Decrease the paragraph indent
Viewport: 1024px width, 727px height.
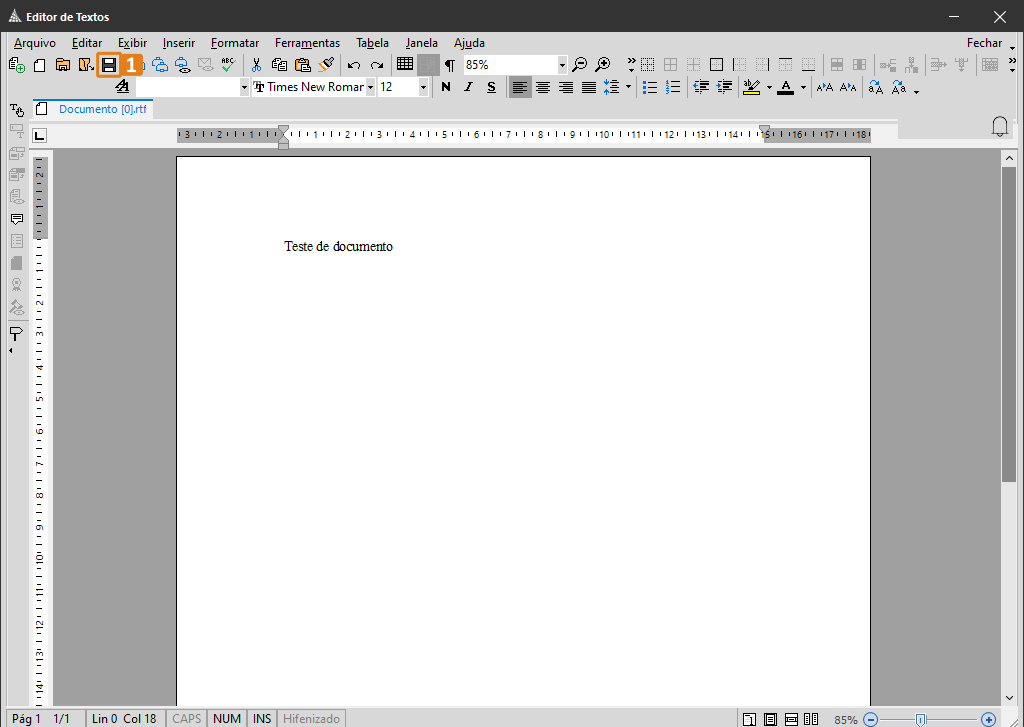701,87
